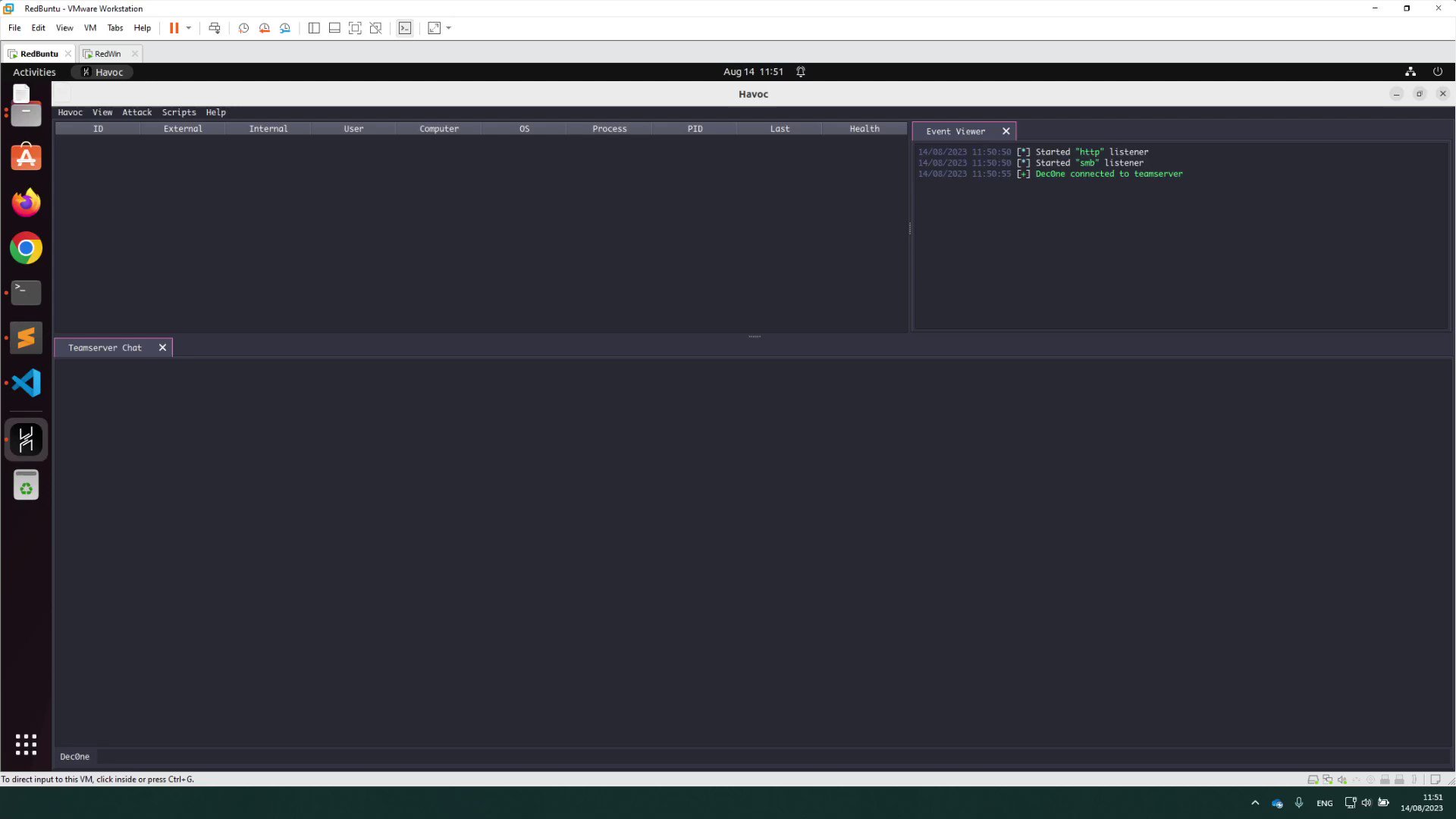Sort sessions by the User column header
The height and width of the screenshot is (819, 1456).
pyautogui.click(x=353, y=129)
